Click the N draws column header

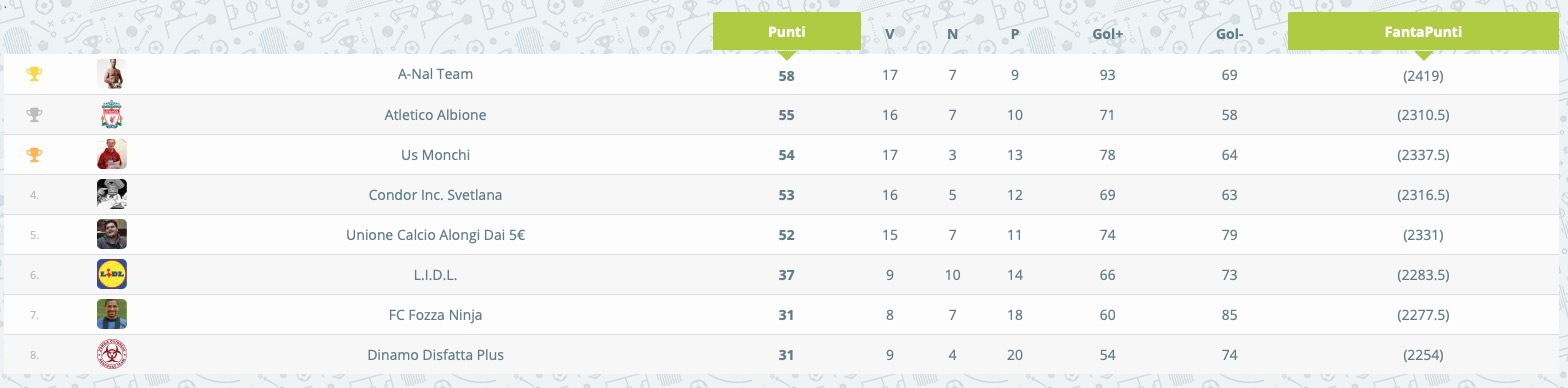point(952,34)
